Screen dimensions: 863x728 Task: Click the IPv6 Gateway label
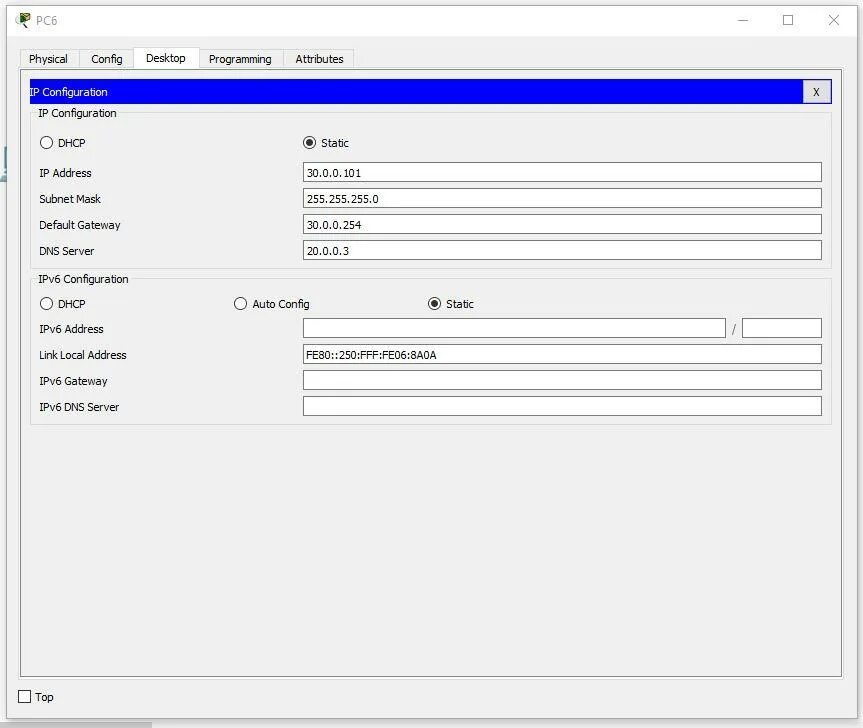click(x=73, y=381)
